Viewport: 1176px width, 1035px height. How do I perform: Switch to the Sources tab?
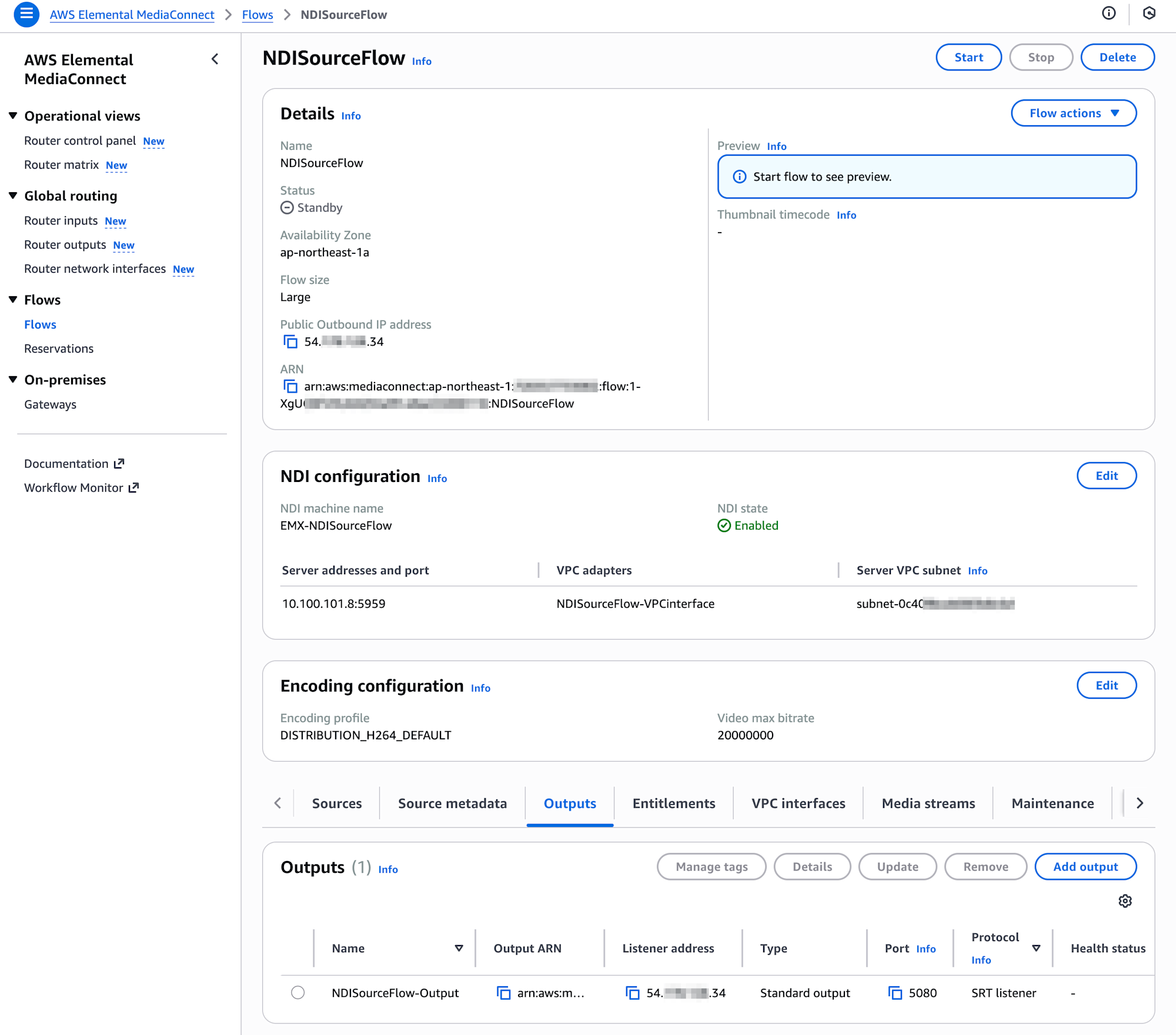click(336, 803)
